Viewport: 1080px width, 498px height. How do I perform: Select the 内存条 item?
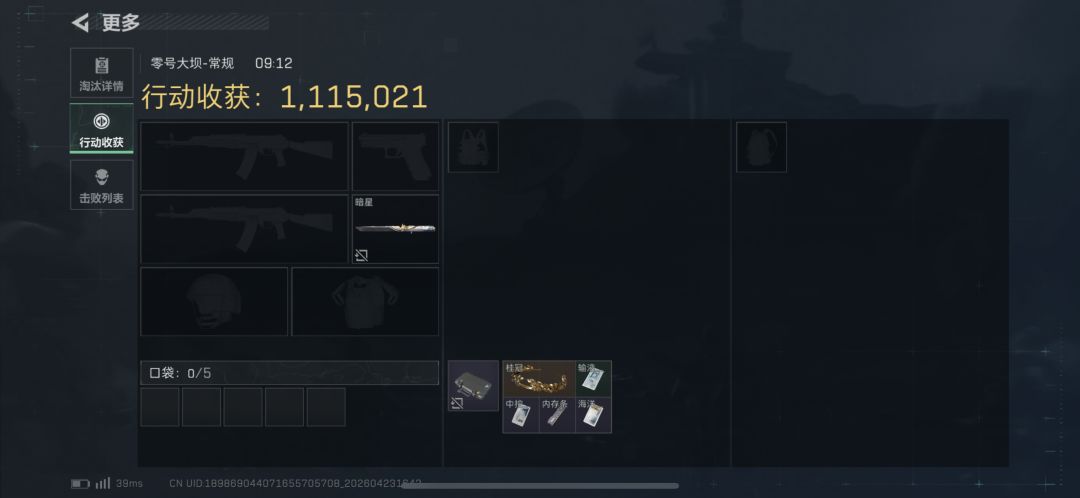coord(557,415)
